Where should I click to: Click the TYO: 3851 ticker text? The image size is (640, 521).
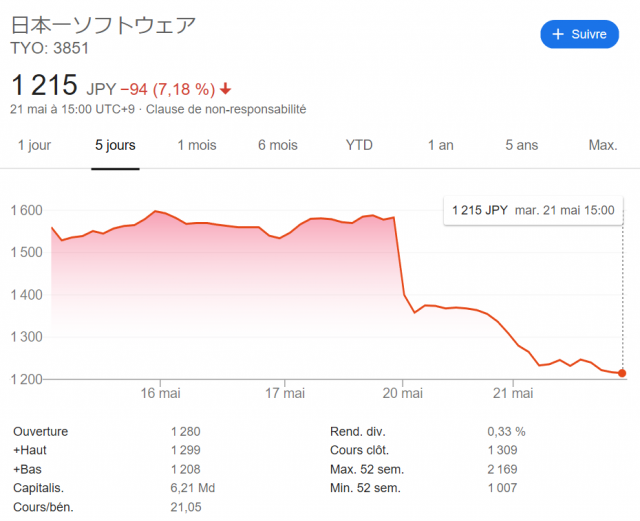point(49,48)
